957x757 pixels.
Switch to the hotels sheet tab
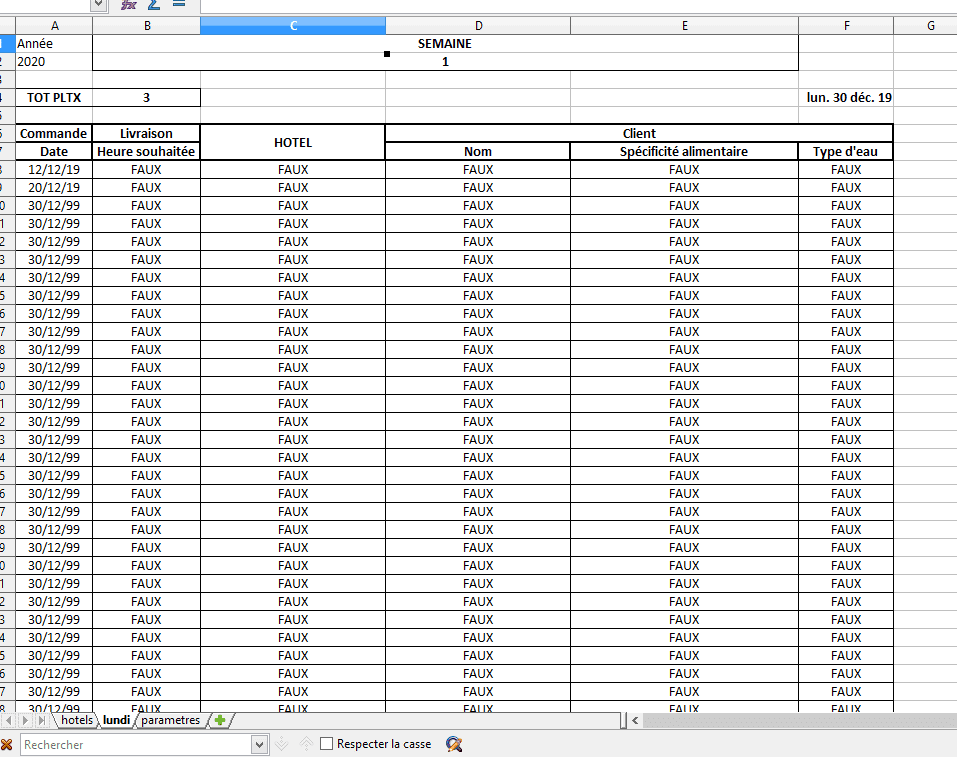click(x=77, y=720)
